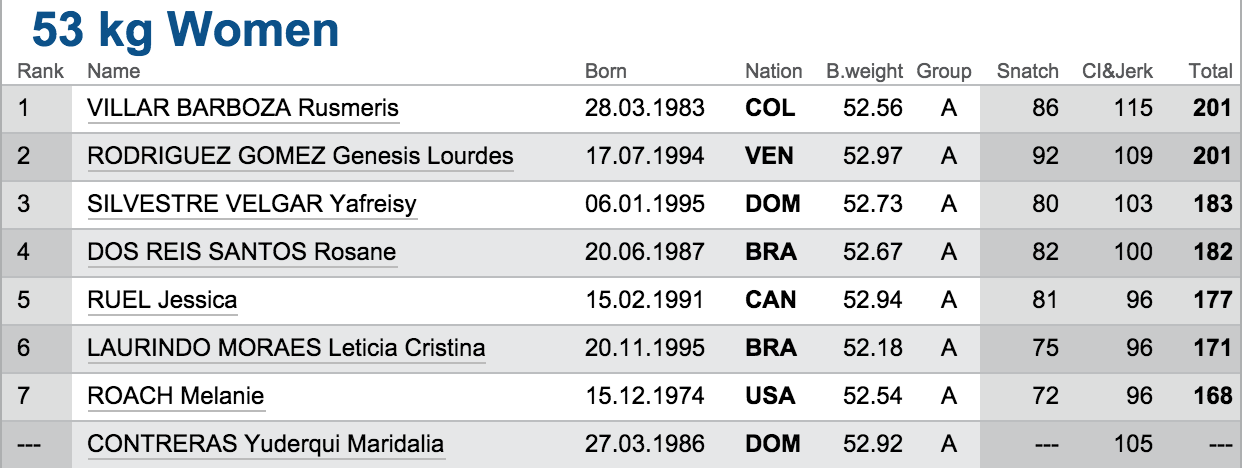Open athlete link RODRIGUEZ GOMEZ Genesis Lourdes
This screenshot has width=1242, height=468.
(x=301, y=156)
